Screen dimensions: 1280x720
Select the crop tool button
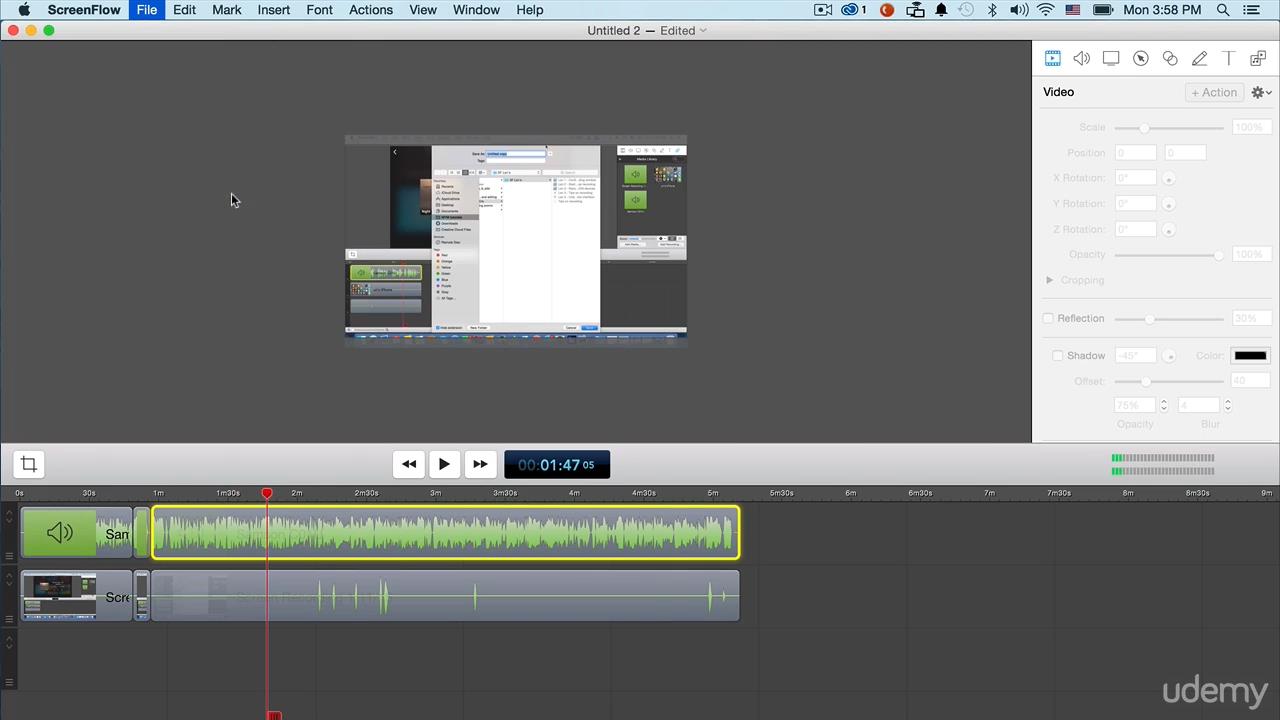click(29, 464)
